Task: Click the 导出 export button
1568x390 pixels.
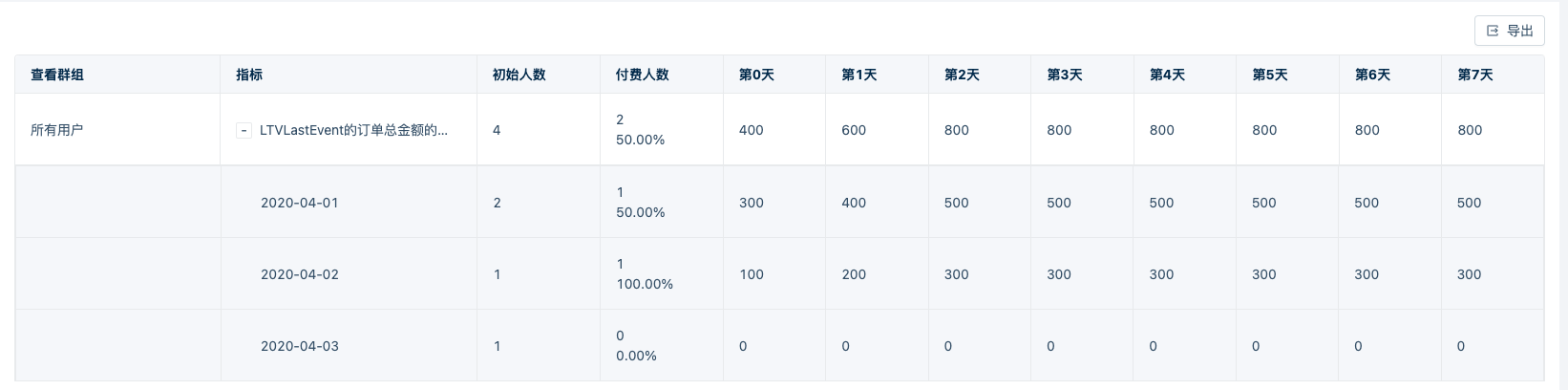Action: click(x=1509, y=31)
